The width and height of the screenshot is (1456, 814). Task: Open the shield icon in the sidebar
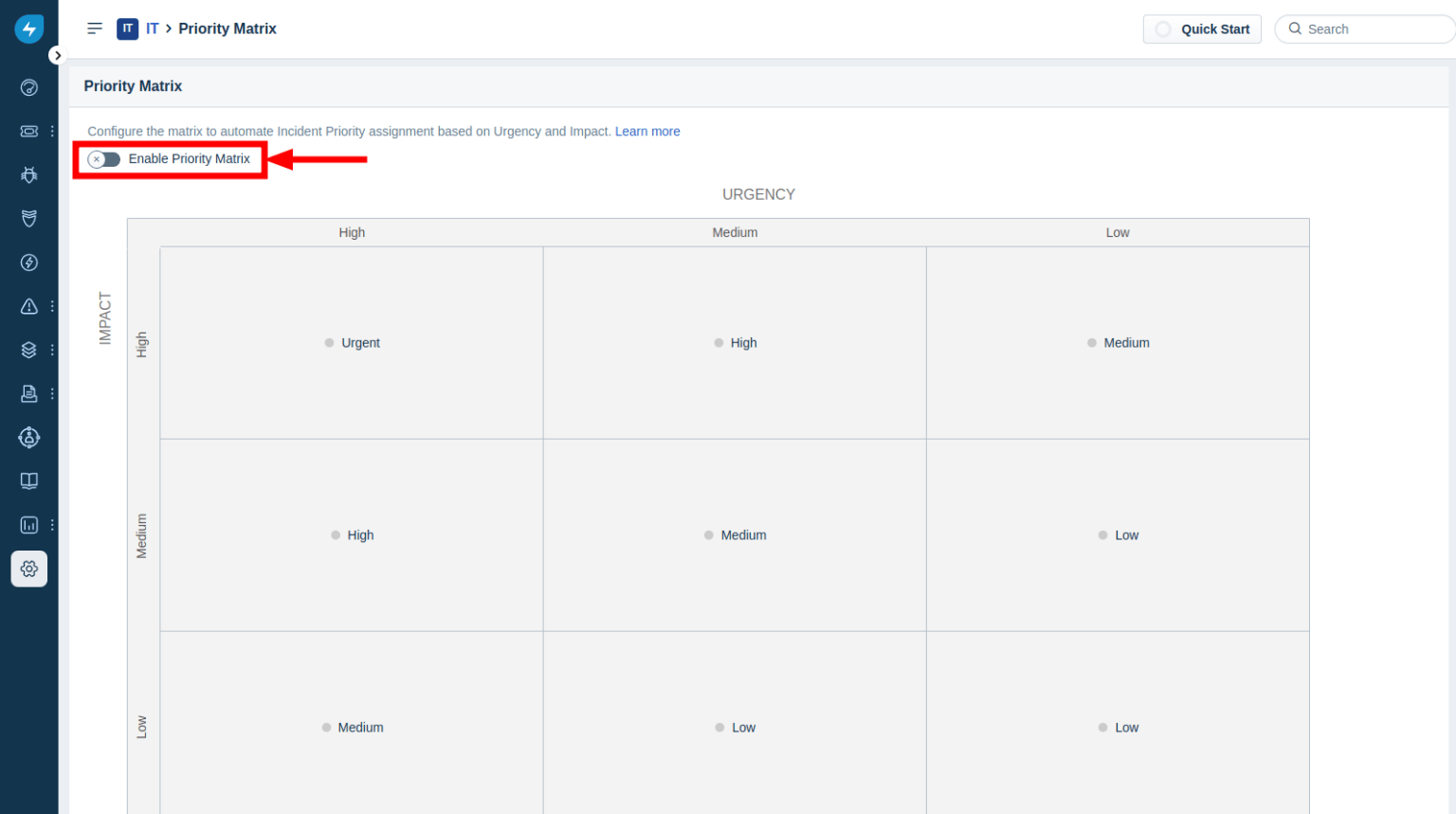(x=28, y=219)
